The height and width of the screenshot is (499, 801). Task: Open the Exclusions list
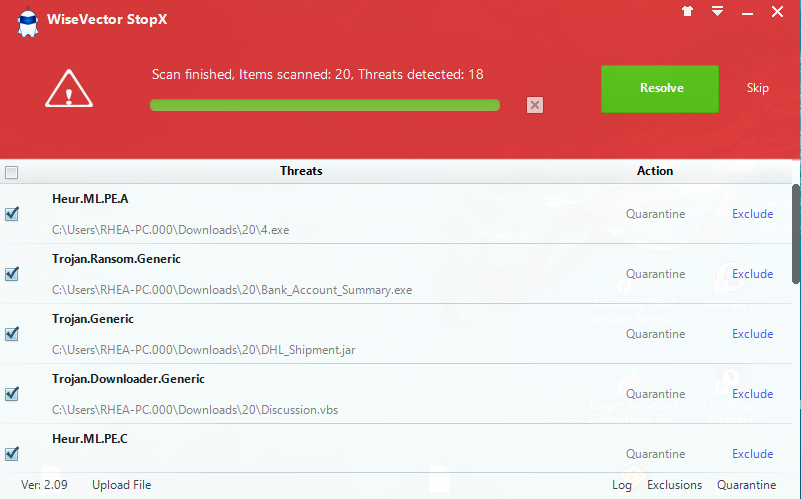click(x=674, y=485)
